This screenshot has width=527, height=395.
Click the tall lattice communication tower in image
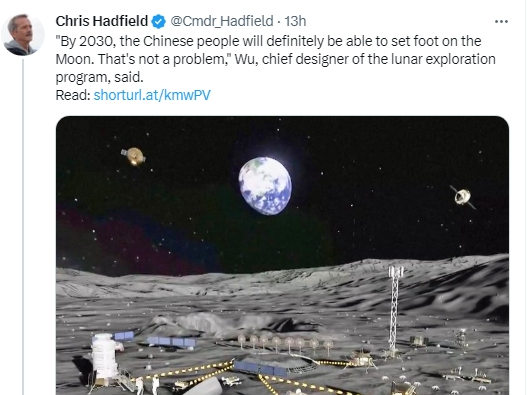point(394,309)
